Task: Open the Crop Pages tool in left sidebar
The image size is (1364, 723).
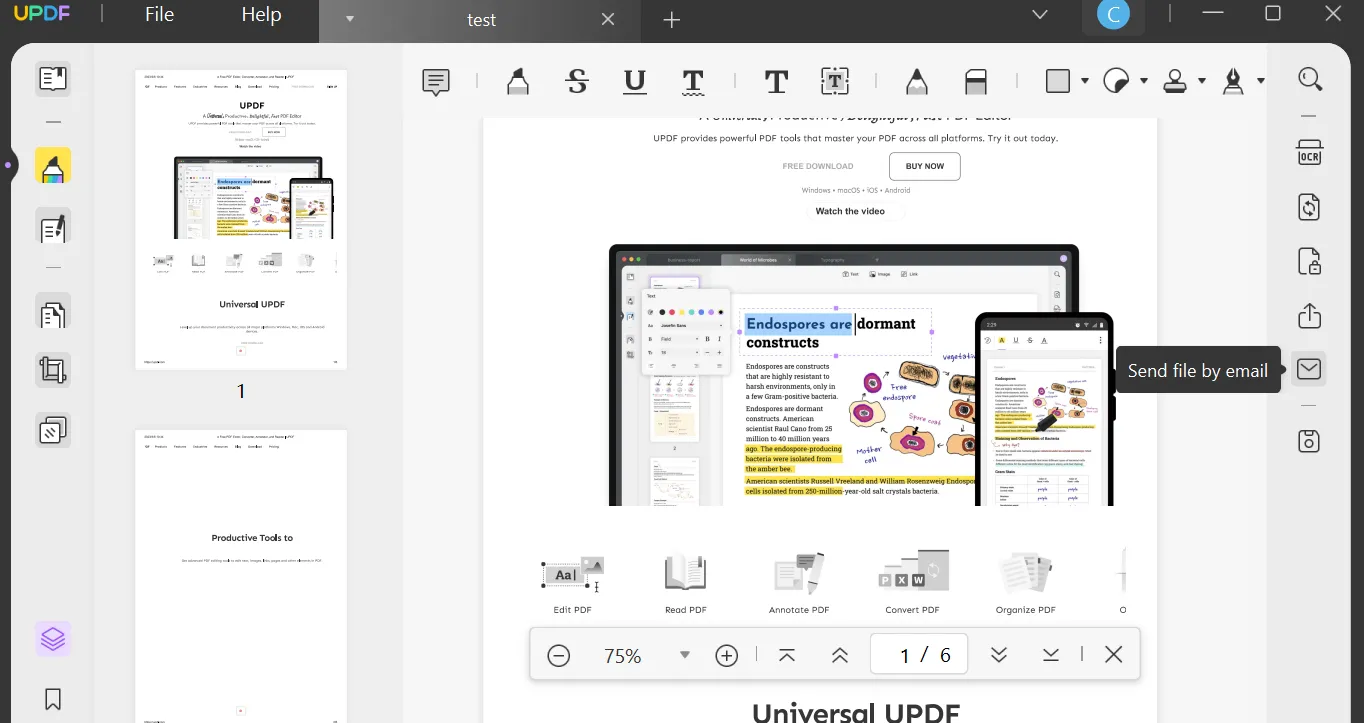Action: (53, 371)
